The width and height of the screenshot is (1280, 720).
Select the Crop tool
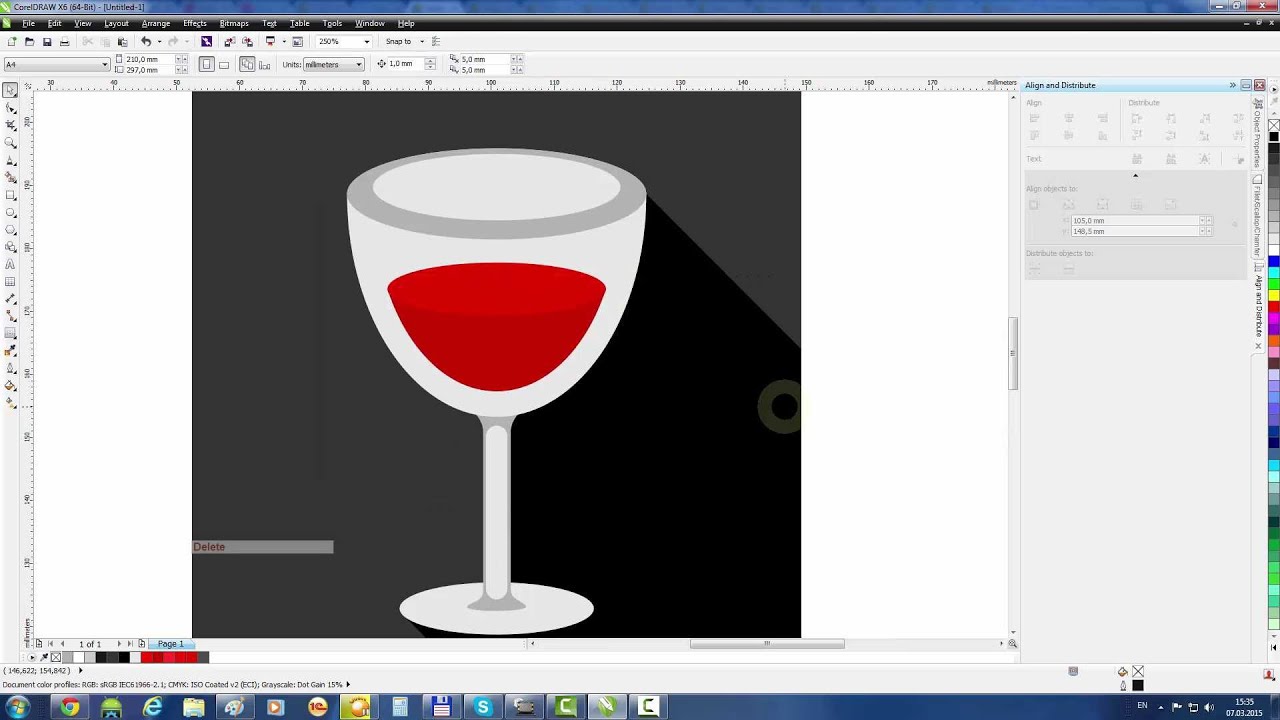[x=10, y=125]
